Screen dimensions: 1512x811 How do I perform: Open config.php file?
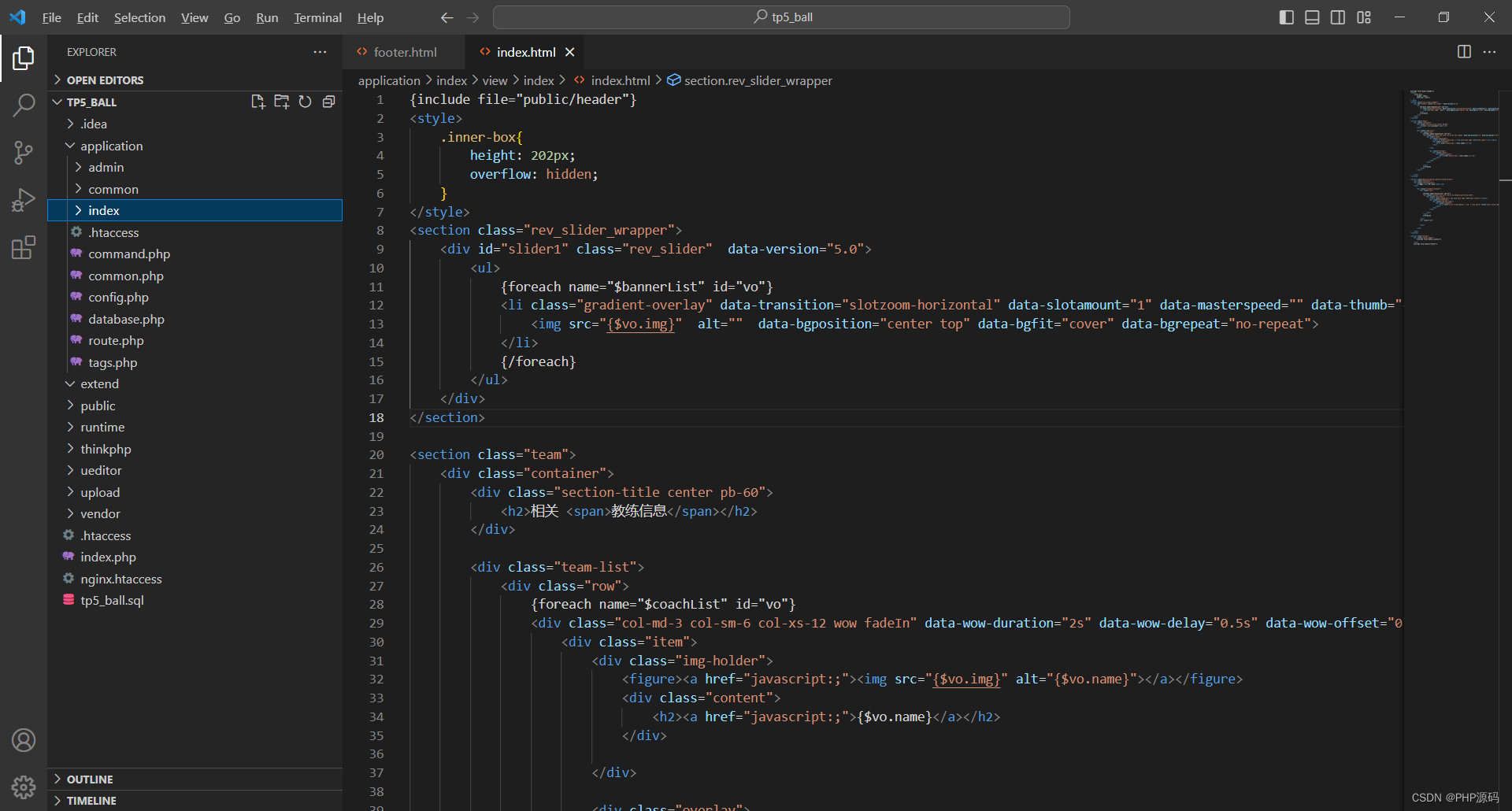(x=118, y=297)
